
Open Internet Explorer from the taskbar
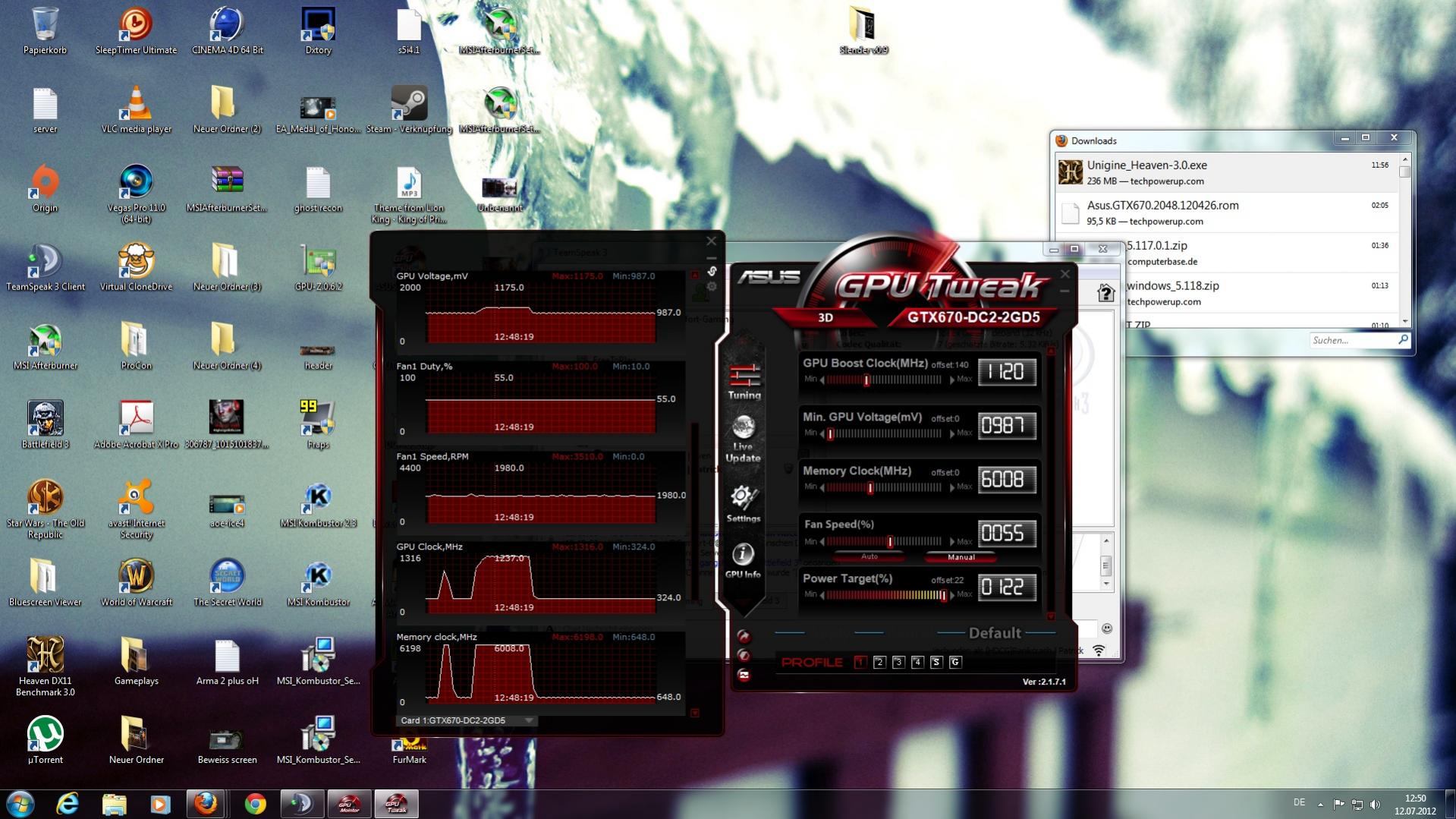click(x=68, y=804)
